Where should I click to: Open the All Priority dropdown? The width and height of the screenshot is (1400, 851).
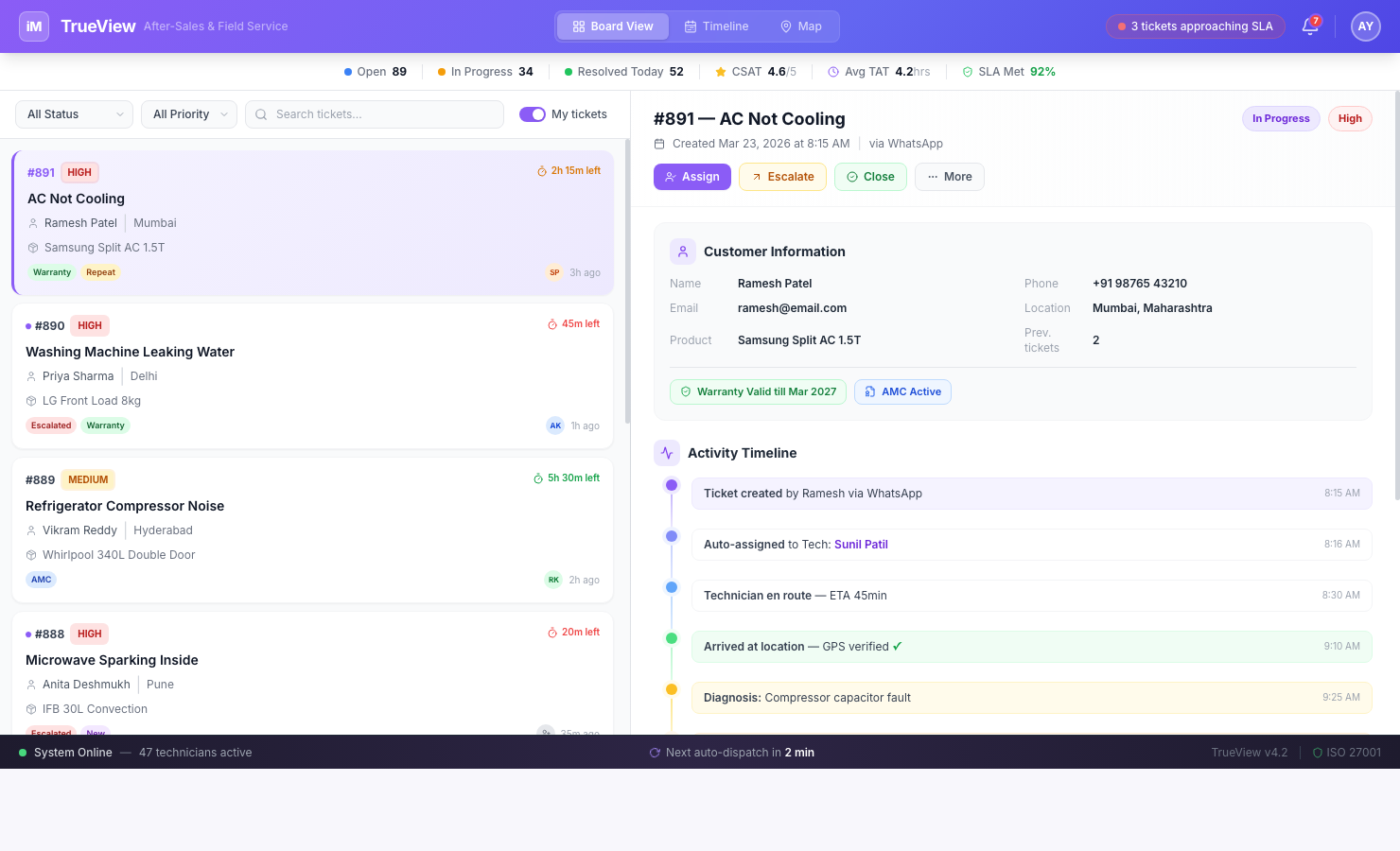point(188,113)
